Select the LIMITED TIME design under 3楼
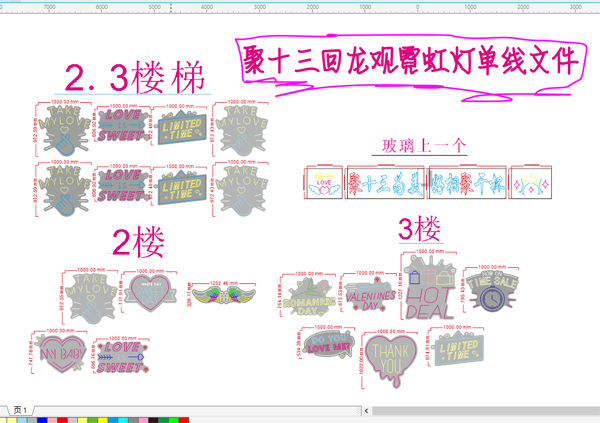The width and height of the screenshot is (600, 423). pyautogui.click(x=459, y=349)
